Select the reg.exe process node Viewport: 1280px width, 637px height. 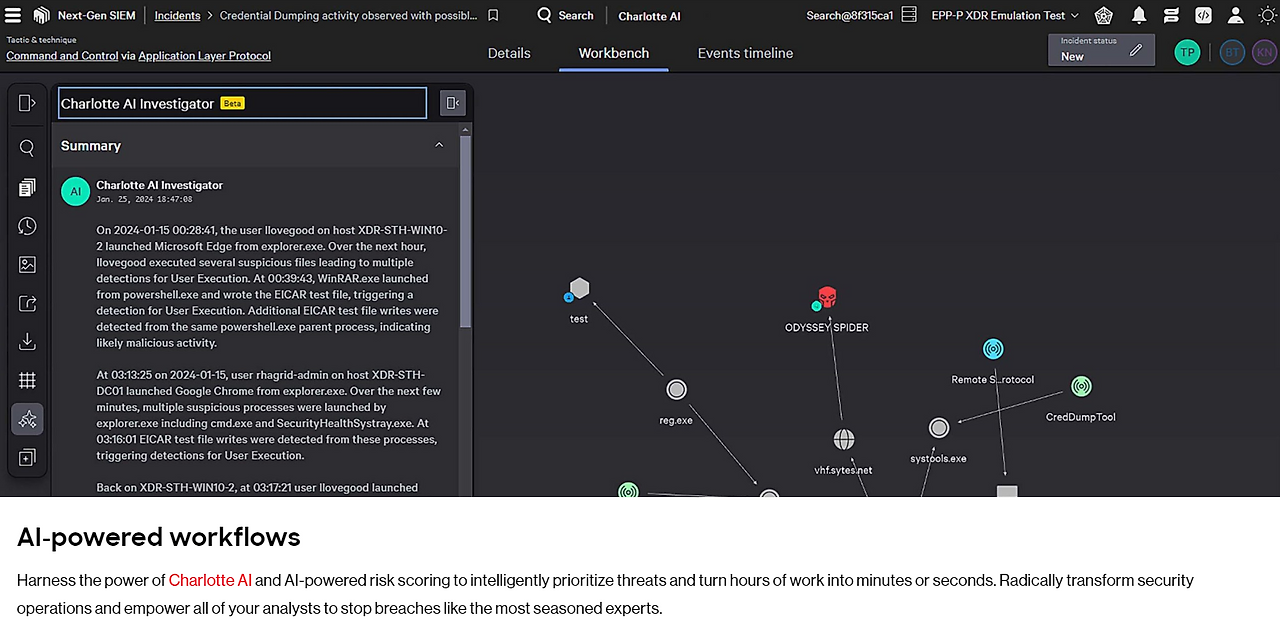point(676,389)
